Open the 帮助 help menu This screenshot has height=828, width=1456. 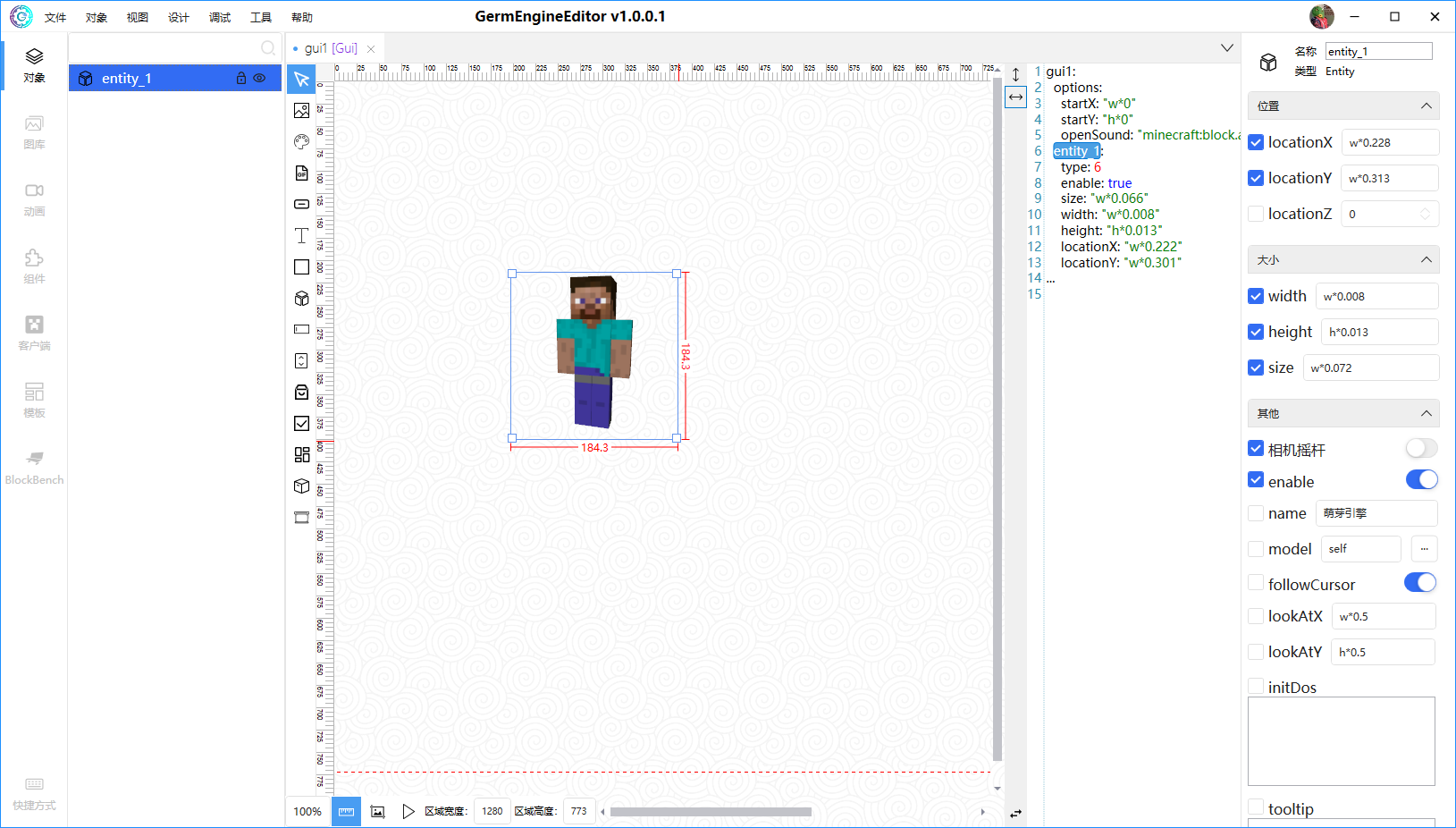(302, 18)
